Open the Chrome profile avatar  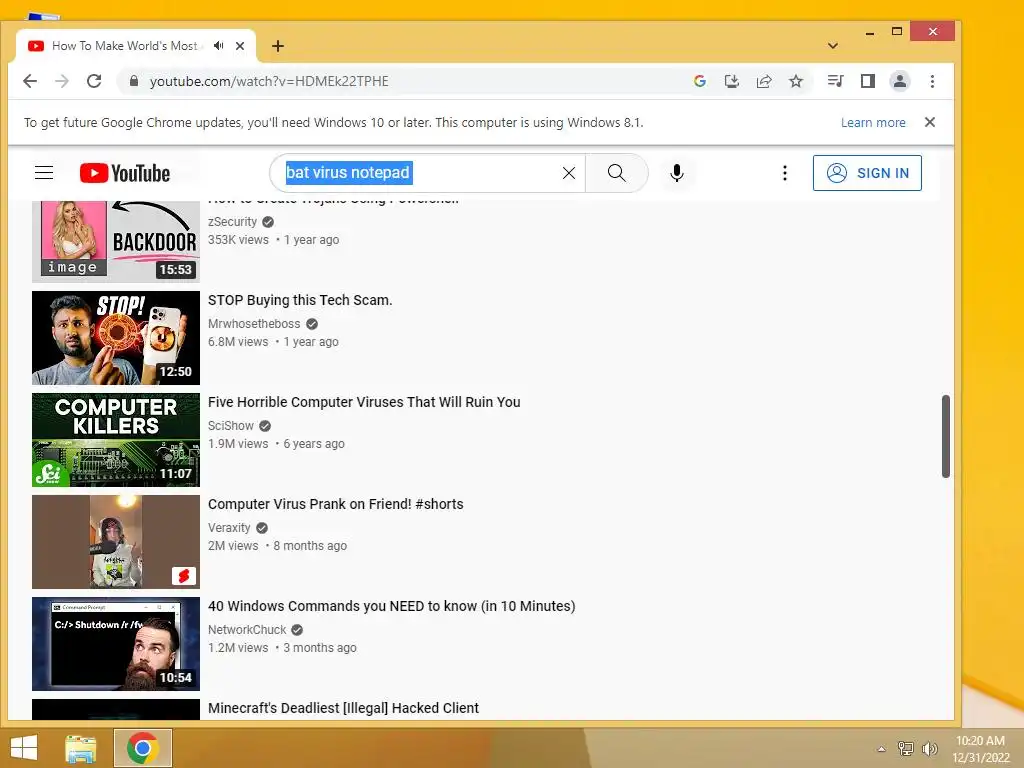click(x=899, y=81)
